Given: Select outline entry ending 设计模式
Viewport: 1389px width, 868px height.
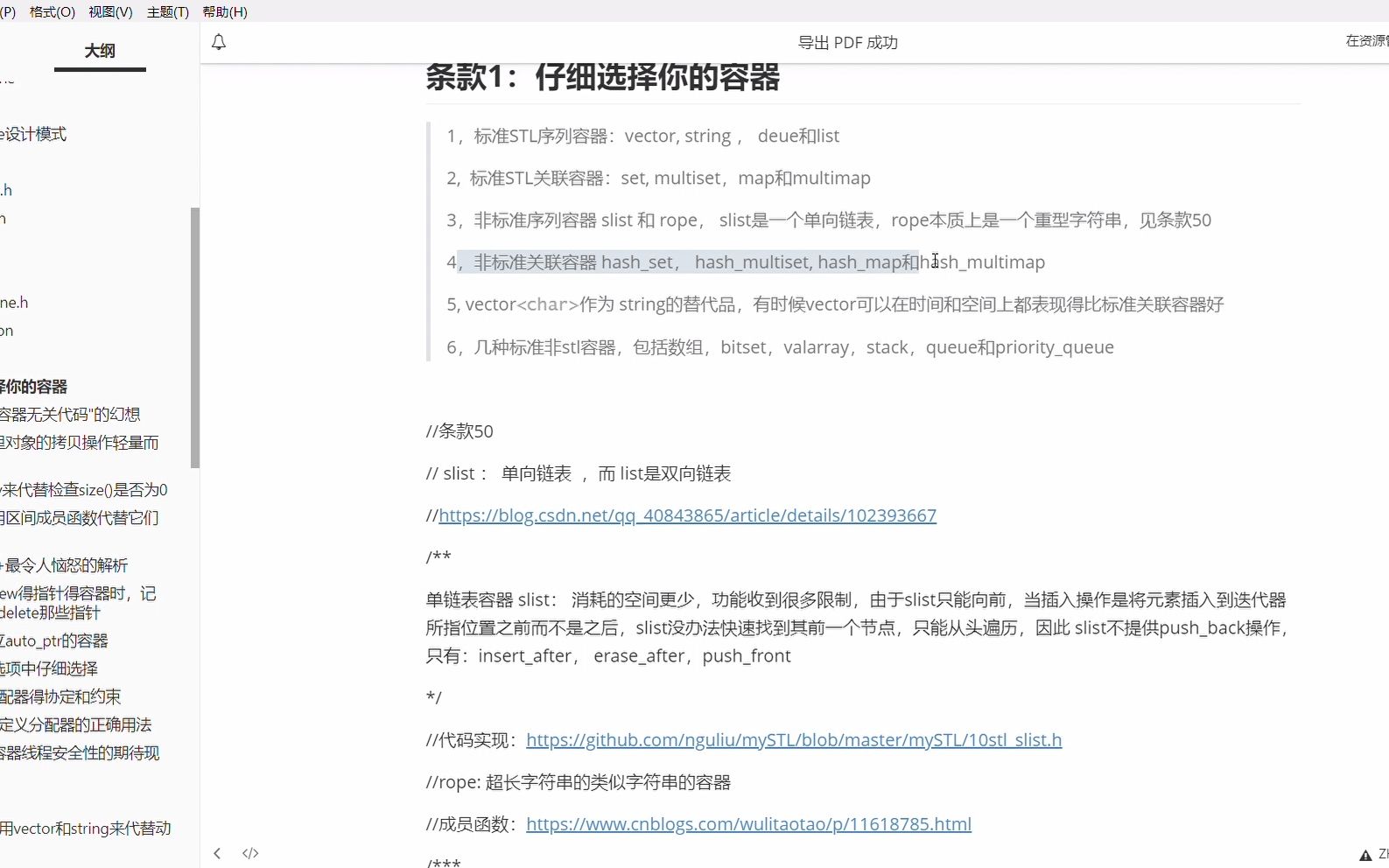Looking at the screenshot, I should click(x=33, y=134).
